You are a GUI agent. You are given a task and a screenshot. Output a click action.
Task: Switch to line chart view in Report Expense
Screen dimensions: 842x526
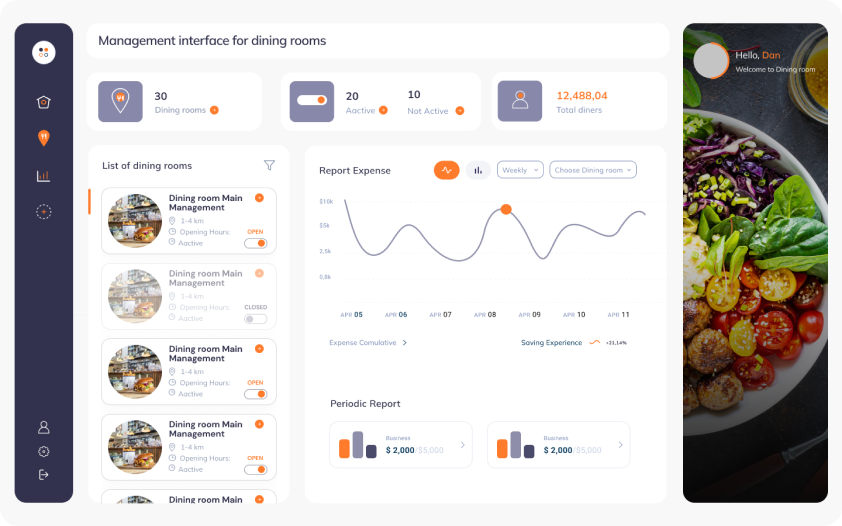[x=446, y=170]
